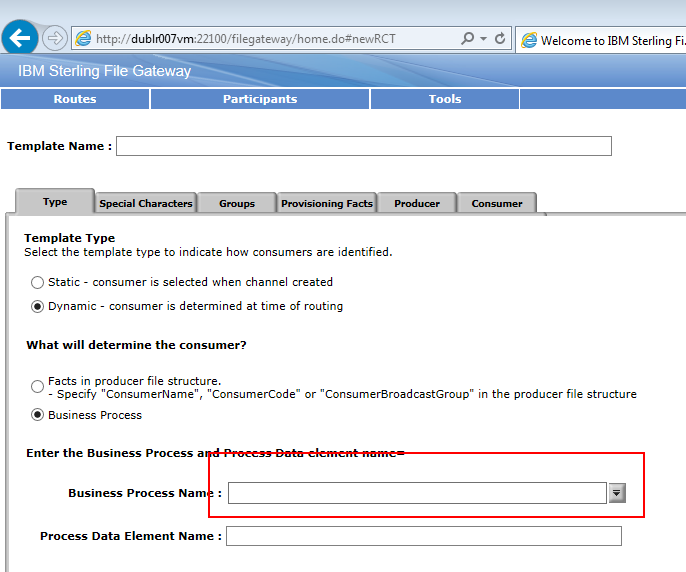Open the Routes menu

point(75,99)
